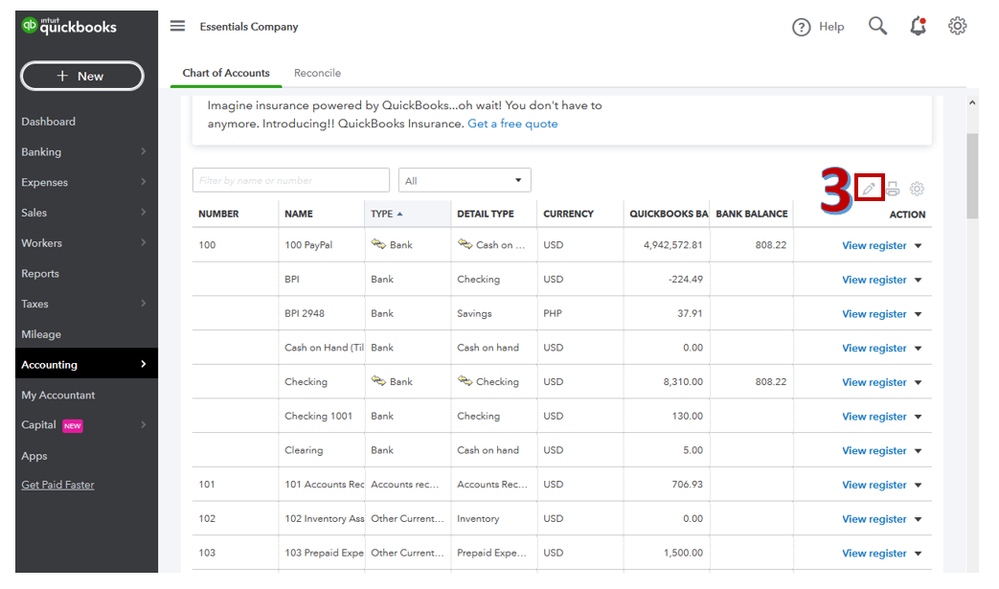Click balance value 4,942,572.81
Screen dimensions: 999x589
673,245
